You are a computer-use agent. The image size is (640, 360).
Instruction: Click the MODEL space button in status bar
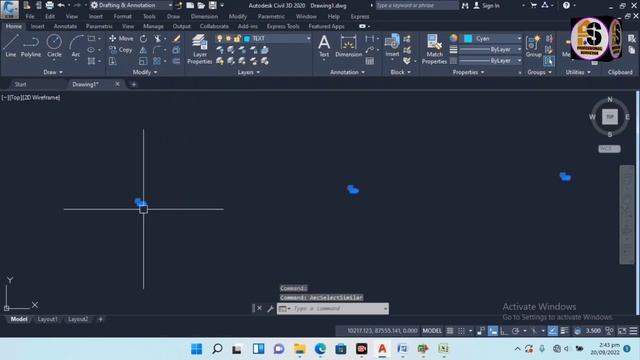point(432,331)
